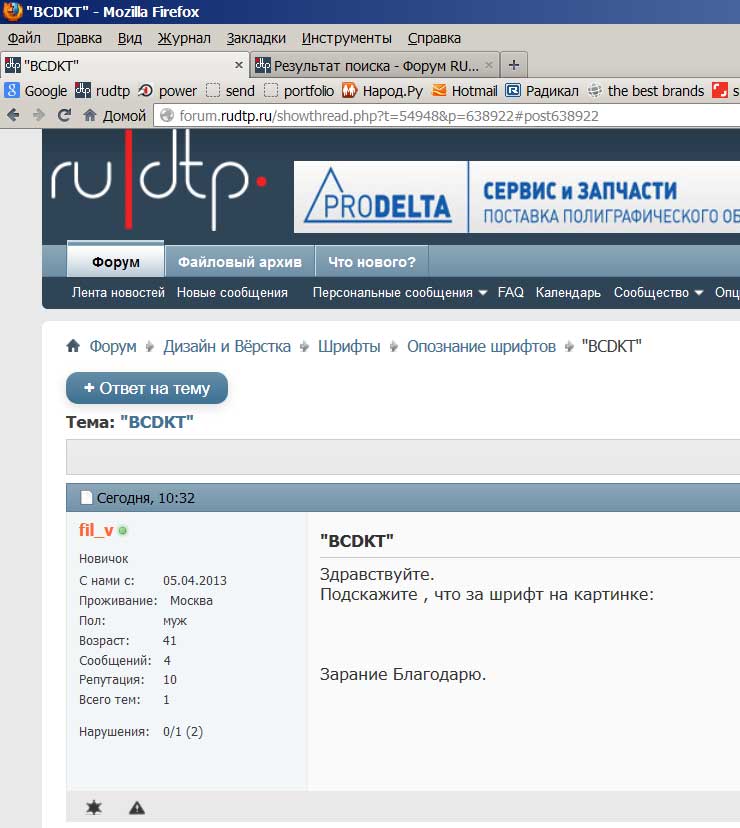The image size is (740, 828).
Task: Click Дизайн и Вёрстка breadcrumb
Action: (x=227, y=346)
